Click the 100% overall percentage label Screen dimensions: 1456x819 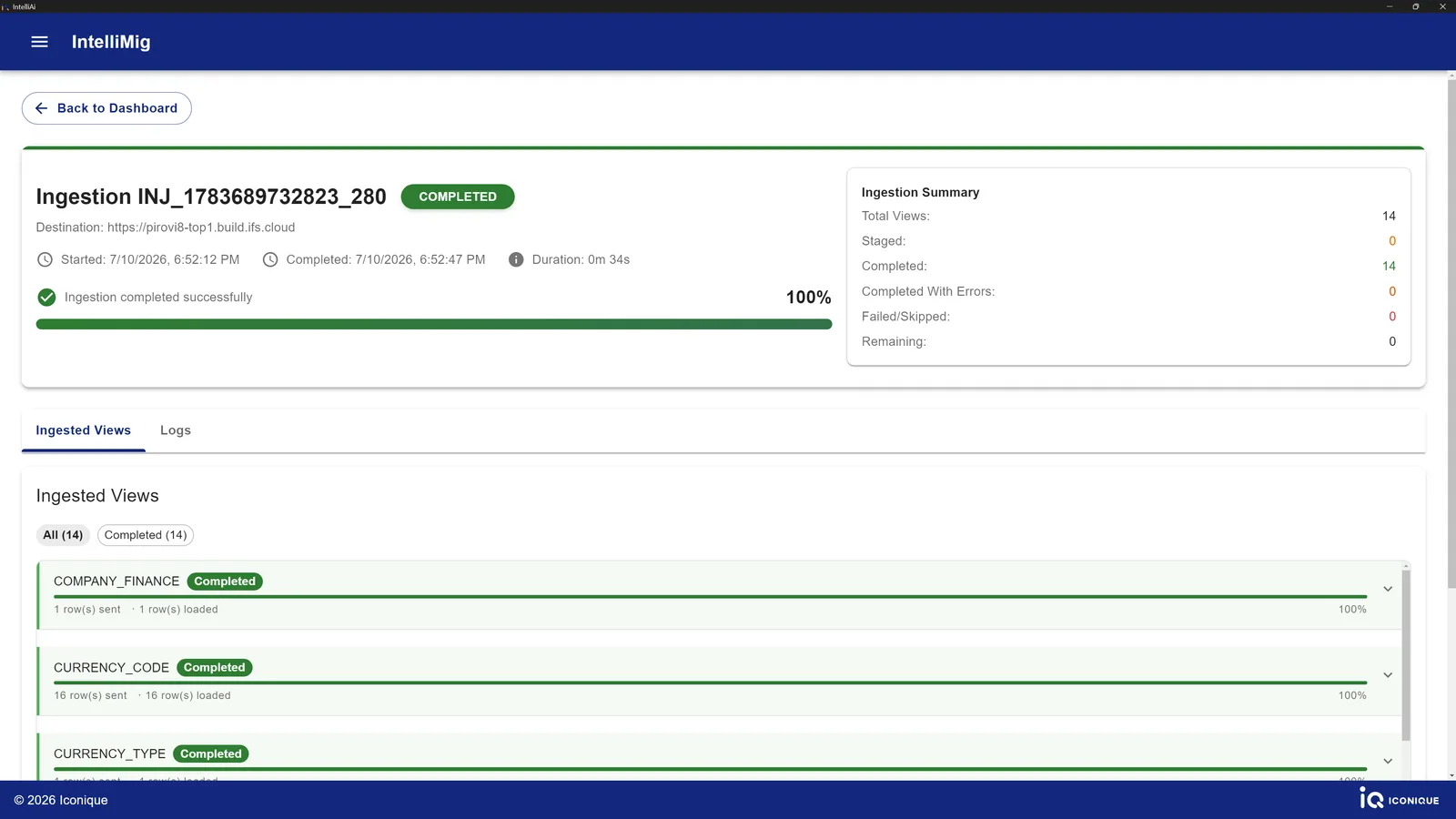tap(808, 298)
